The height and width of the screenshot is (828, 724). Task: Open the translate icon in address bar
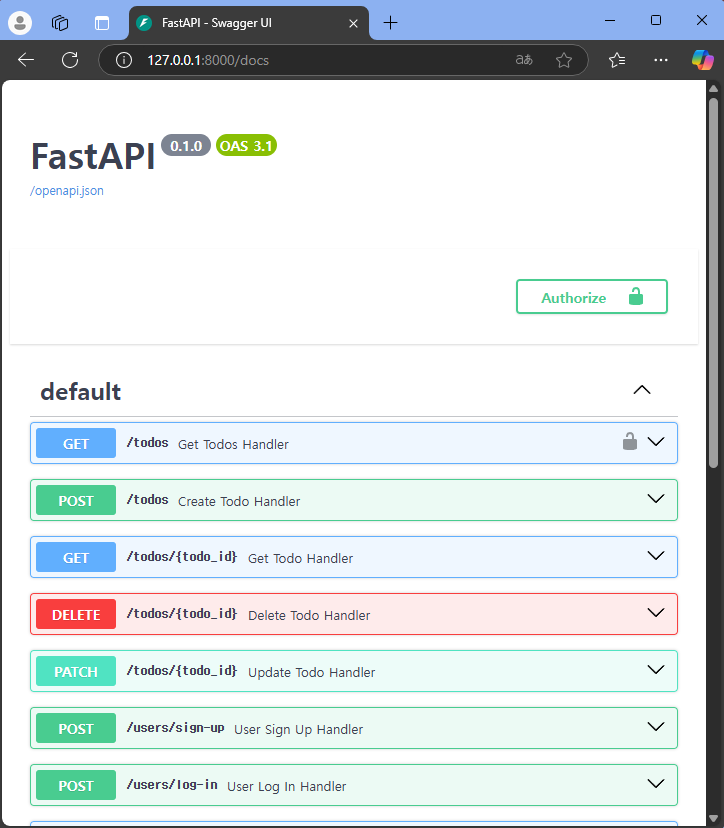(x=524, y=60)
